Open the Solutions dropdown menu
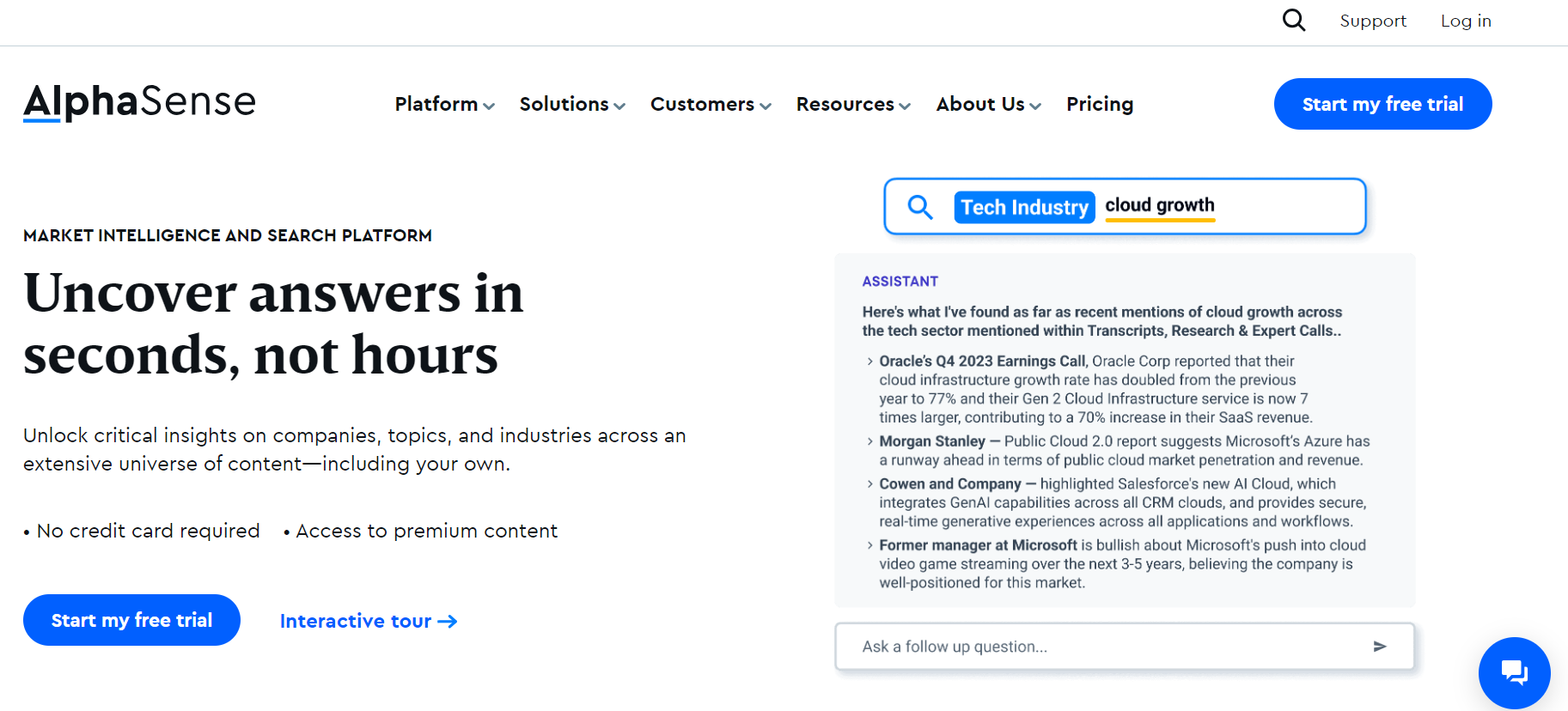Viewport: 1568px width, 711px height. 572,104
